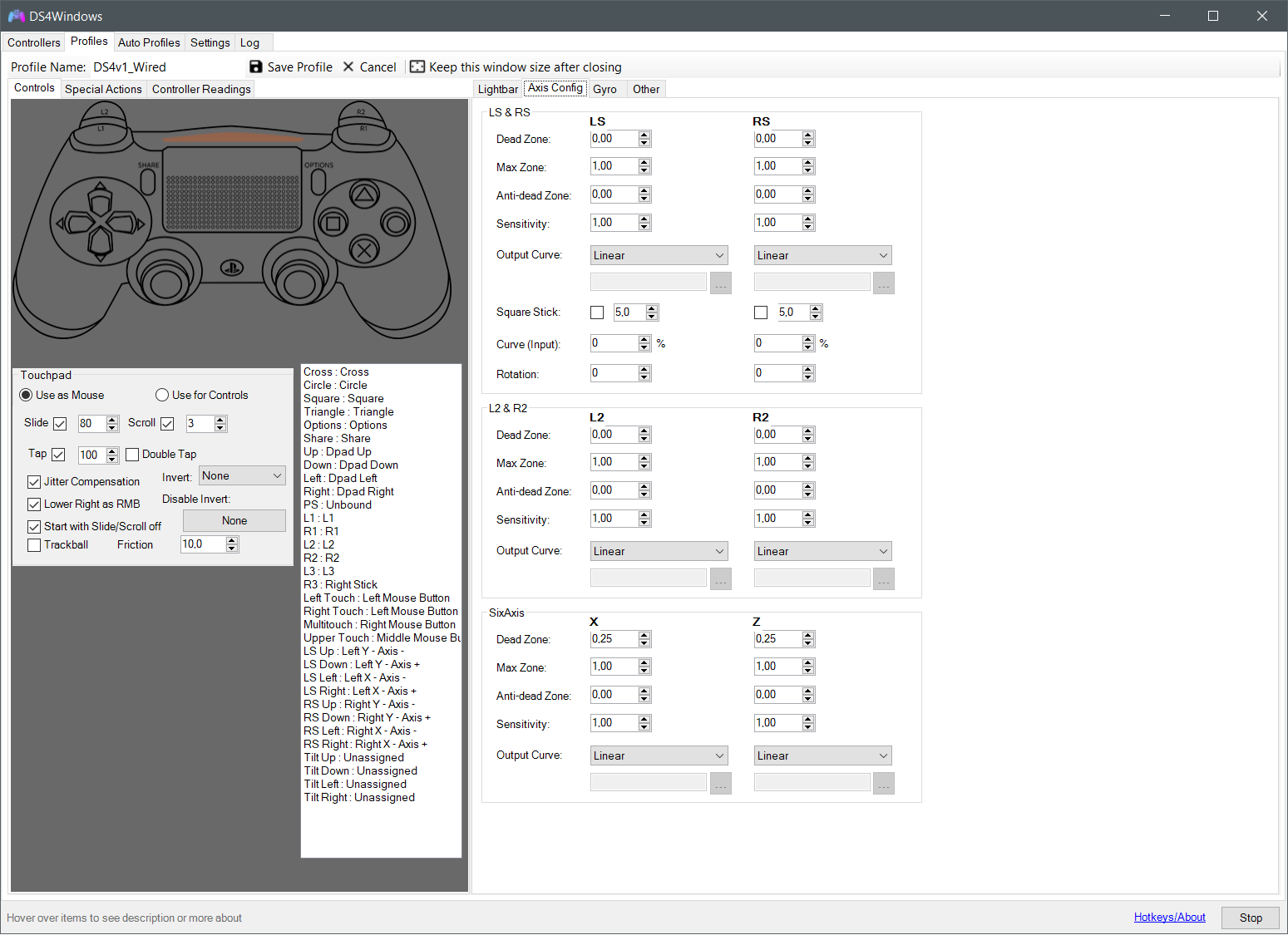1288x935 pixels.
Task: Click the Save Profile floppy disk icon
Action: click(x=256, y=66)
